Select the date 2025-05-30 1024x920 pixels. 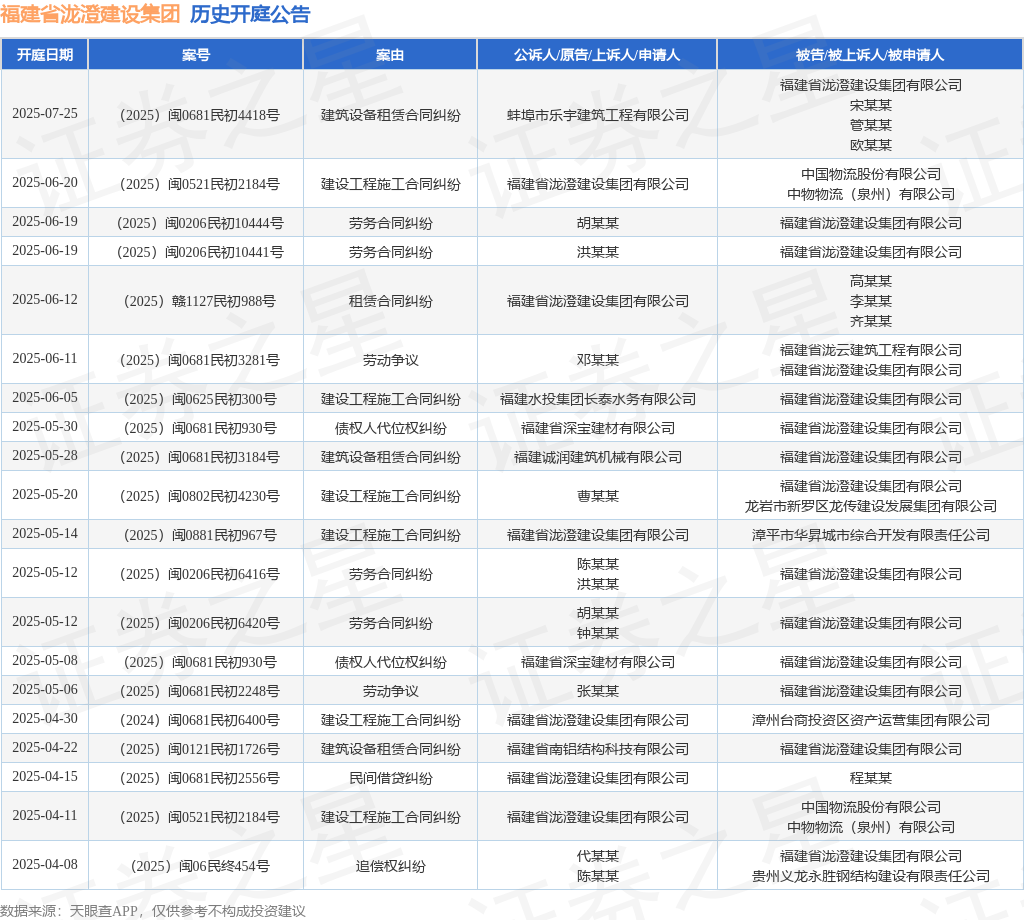(x=44, y=426)
